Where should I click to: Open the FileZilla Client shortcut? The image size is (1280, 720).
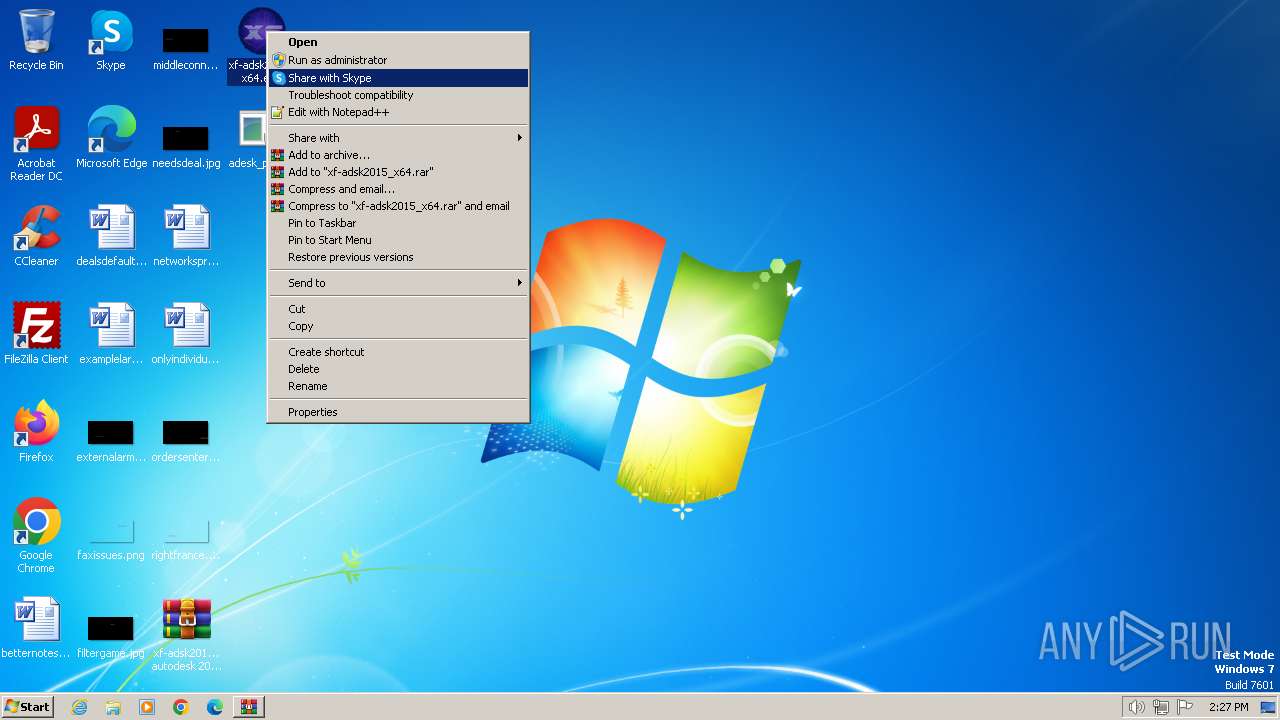click(36, 334)
